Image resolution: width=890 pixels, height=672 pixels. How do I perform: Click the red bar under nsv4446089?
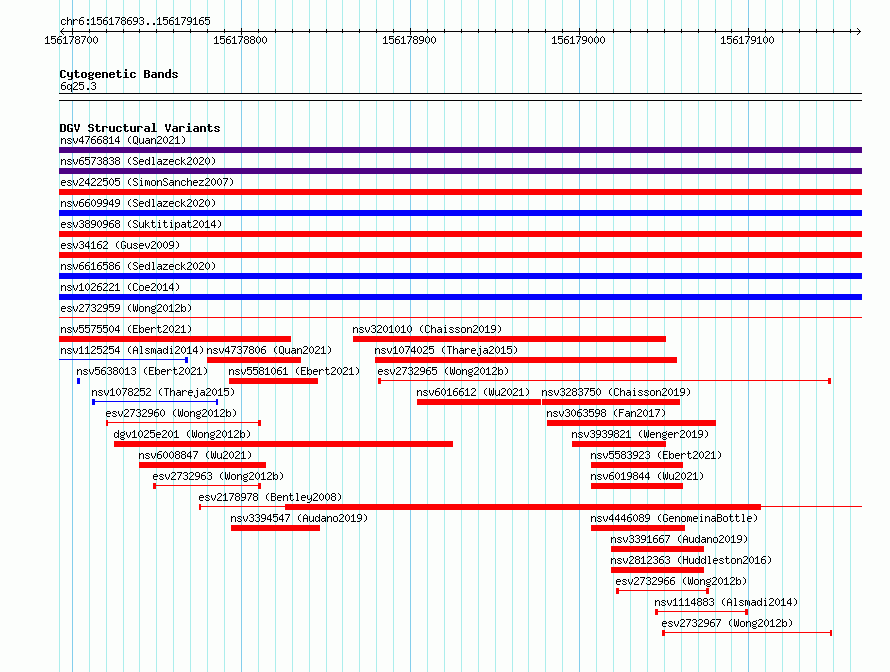(x=637, y=528)
